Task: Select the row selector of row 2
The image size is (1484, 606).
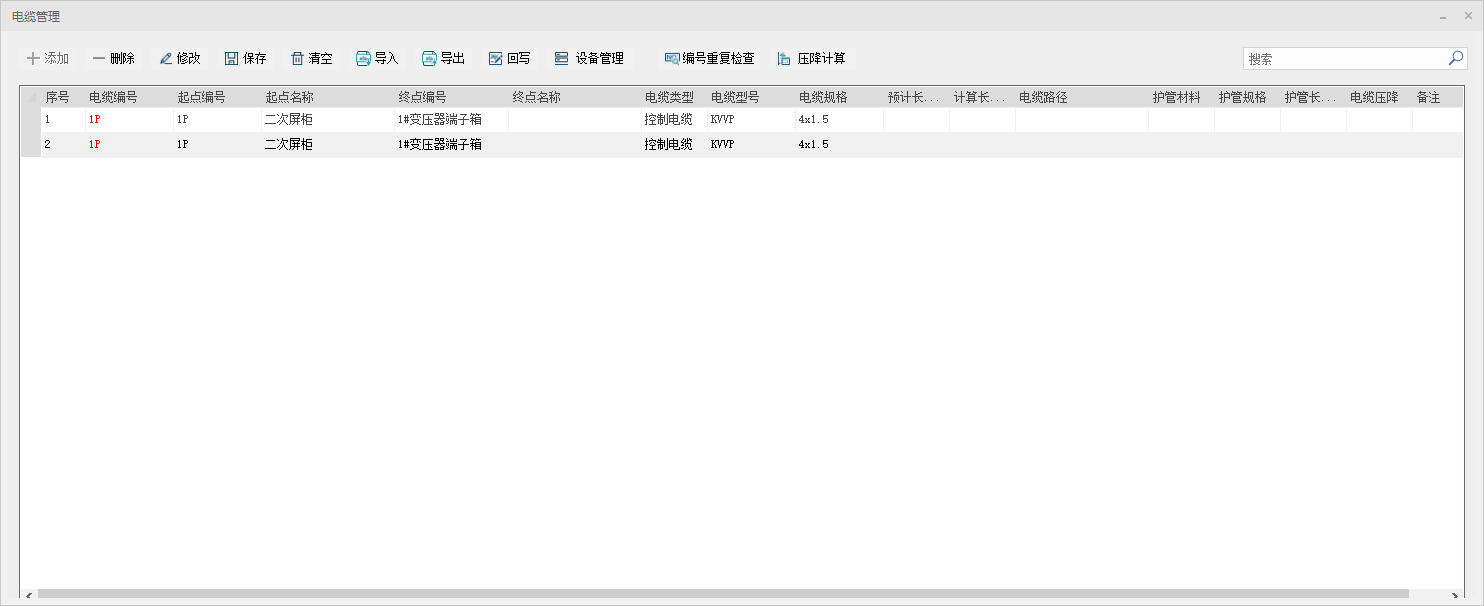Action: (x=31, y=145)
